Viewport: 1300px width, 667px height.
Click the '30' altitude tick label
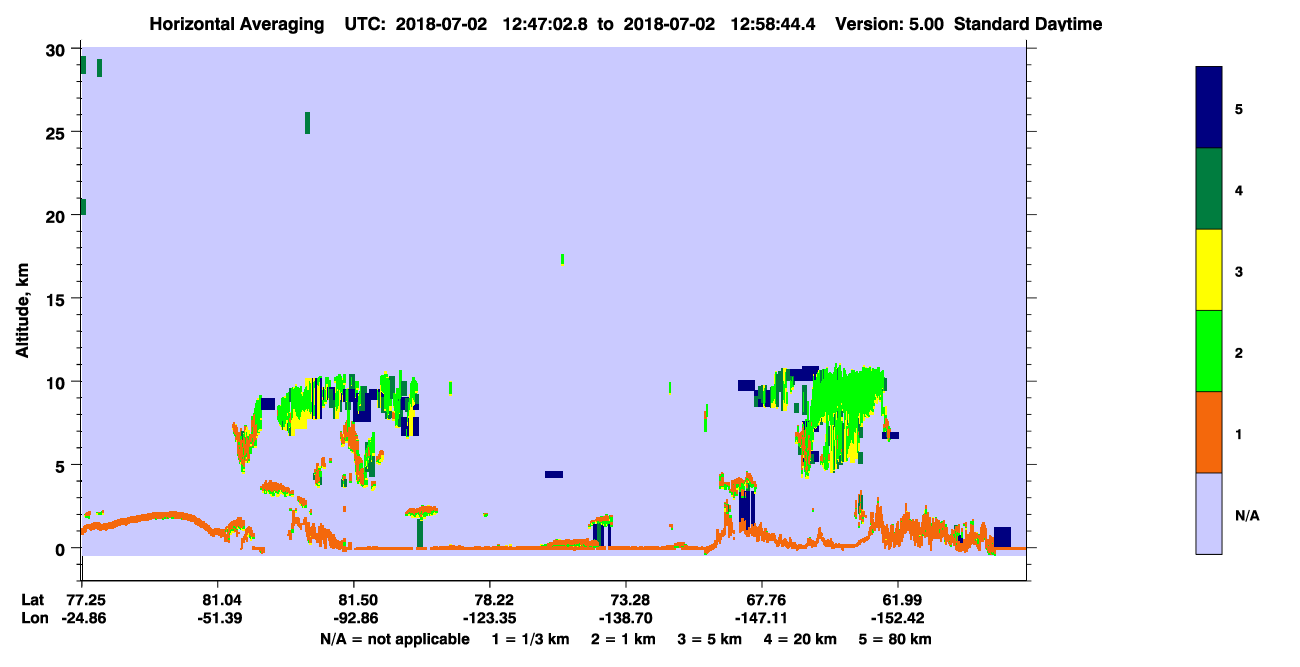coord(56,50)
